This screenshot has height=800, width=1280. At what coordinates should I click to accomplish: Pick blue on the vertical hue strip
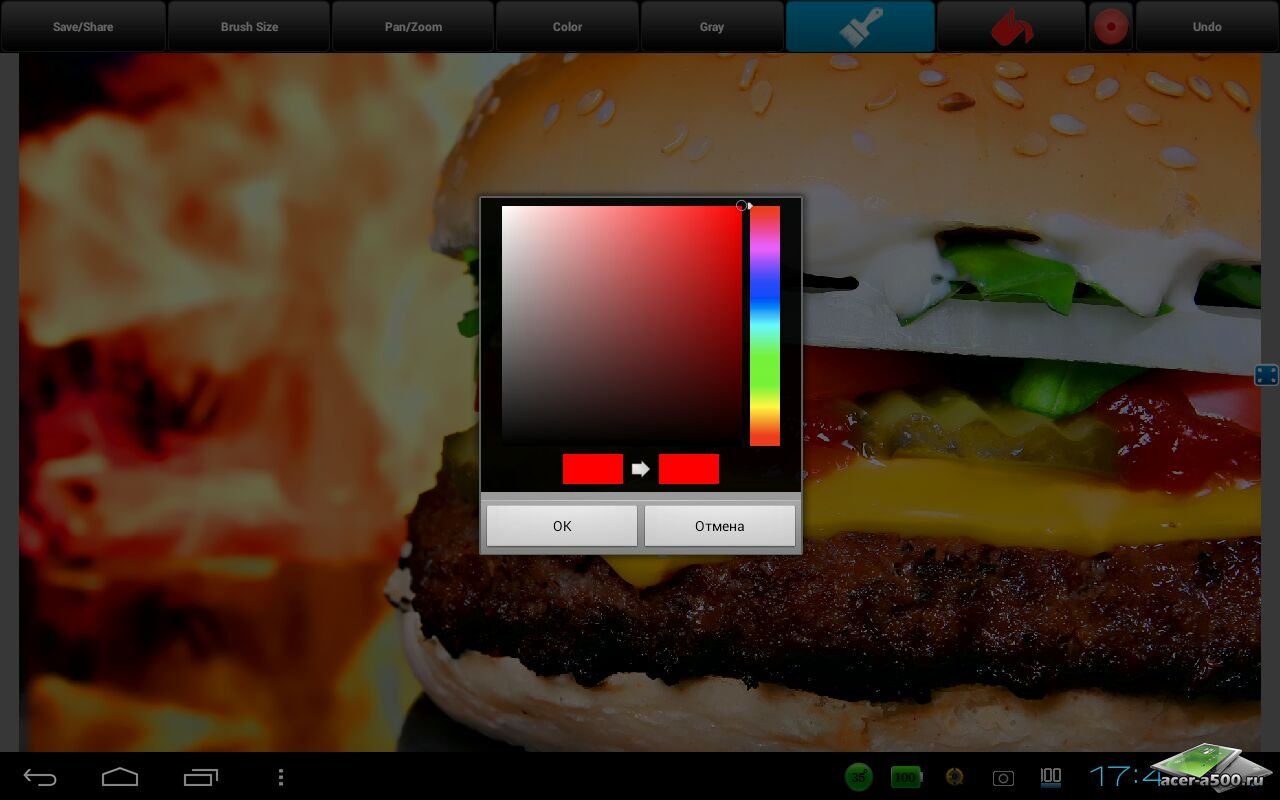pyautogui.click(x=764, y=290)
